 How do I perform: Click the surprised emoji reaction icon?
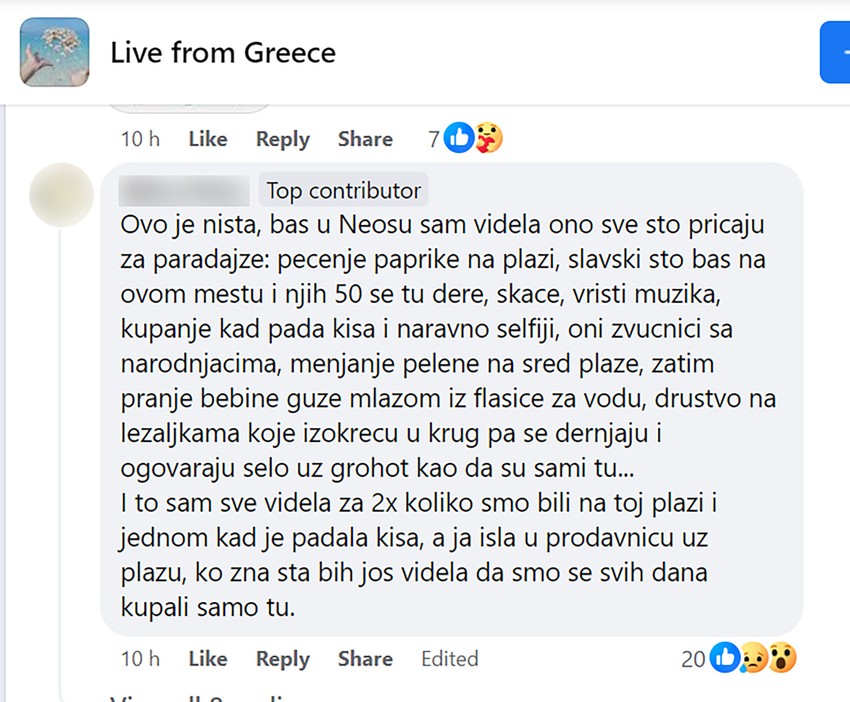781,659
